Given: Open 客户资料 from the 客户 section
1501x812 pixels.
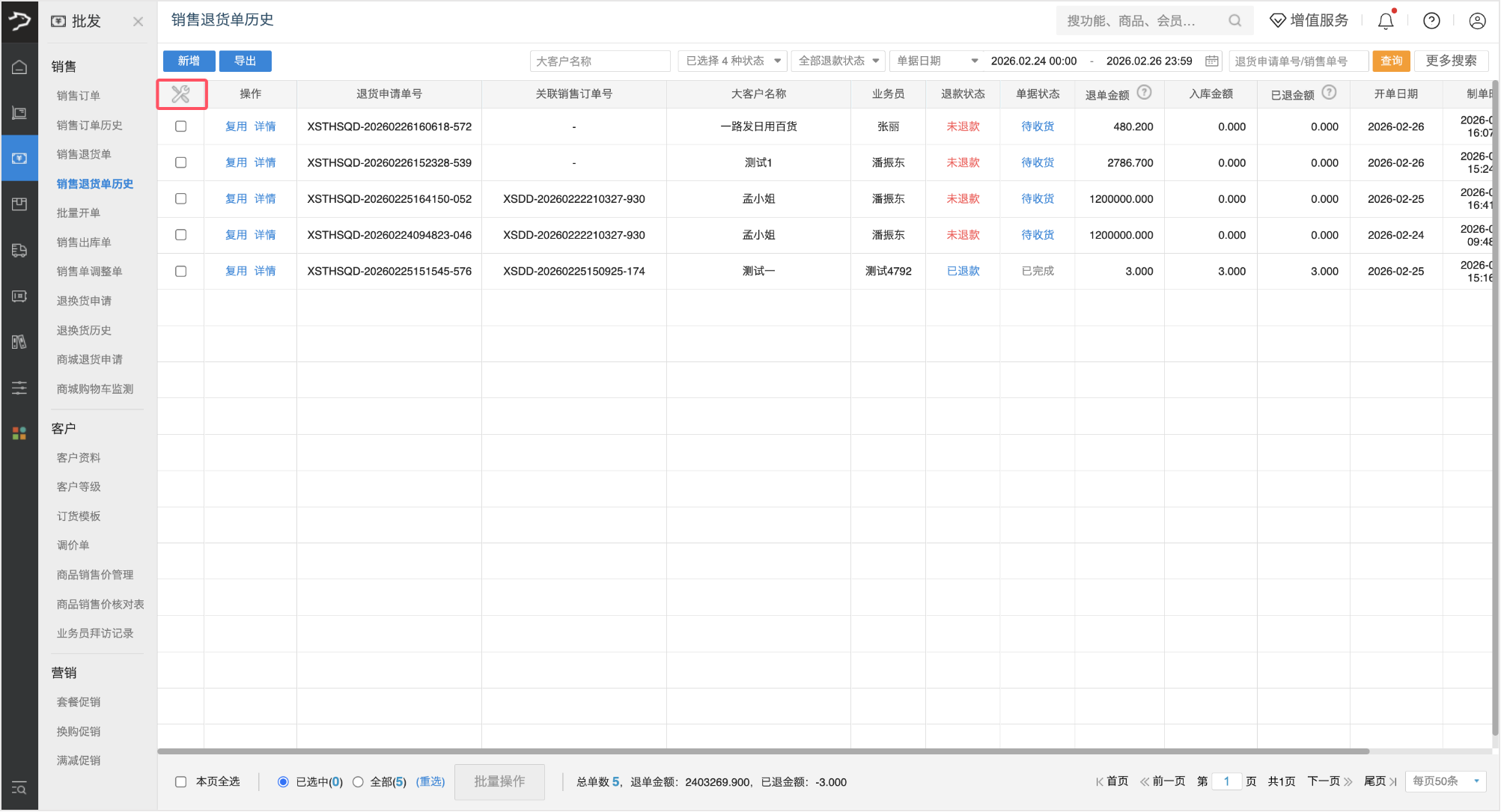Looking at the screenshot, I should pos(78,457).
